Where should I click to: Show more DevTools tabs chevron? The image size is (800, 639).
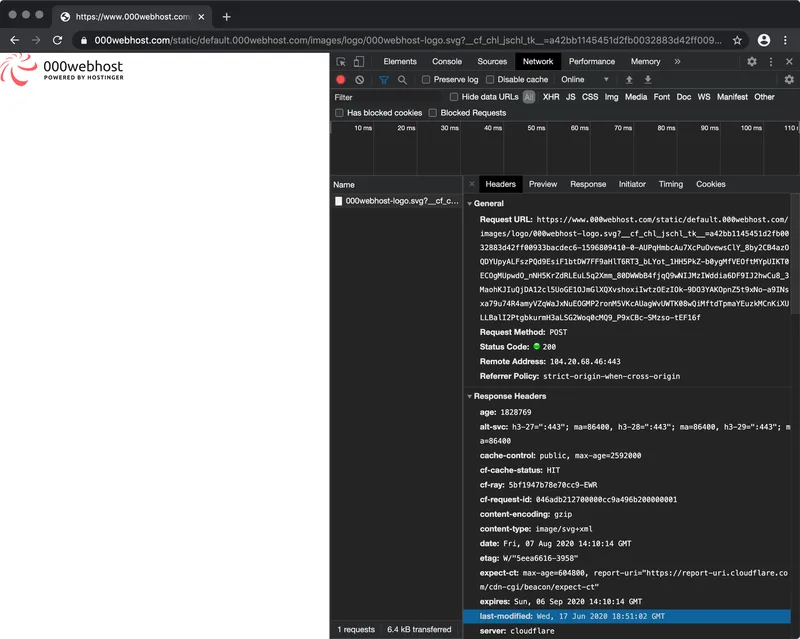677,62
